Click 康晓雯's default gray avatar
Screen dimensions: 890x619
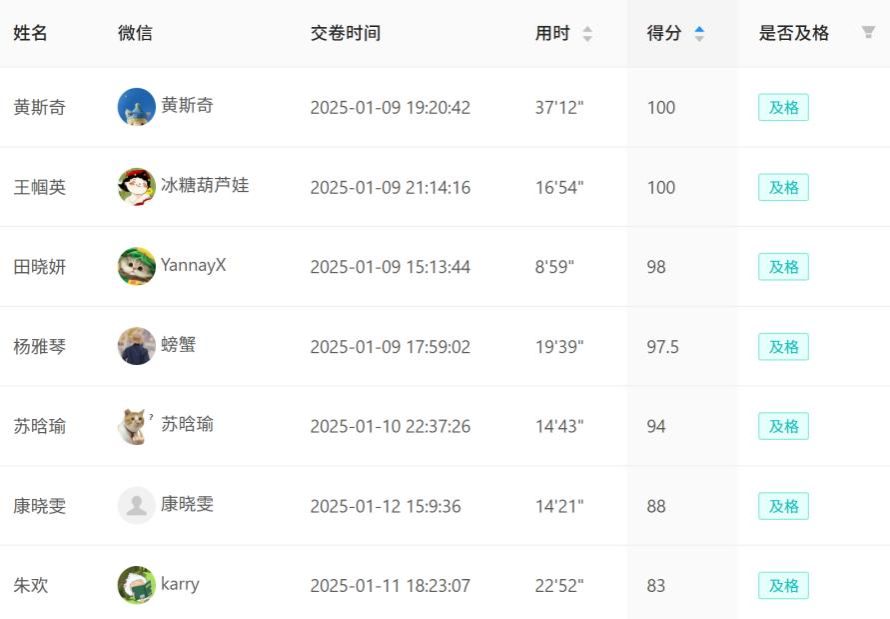136,505
